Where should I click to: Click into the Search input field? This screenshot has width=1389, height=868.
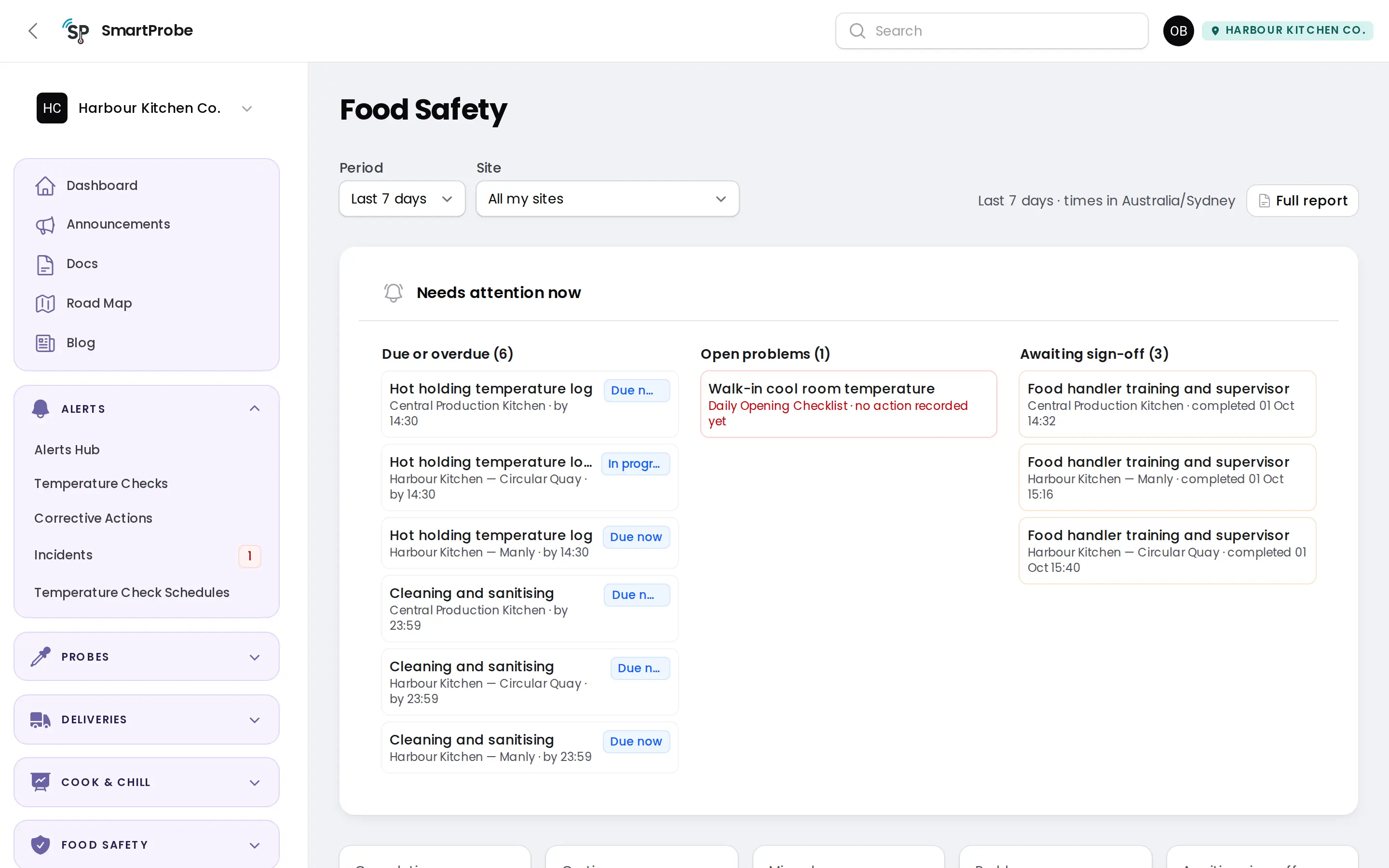992,31
